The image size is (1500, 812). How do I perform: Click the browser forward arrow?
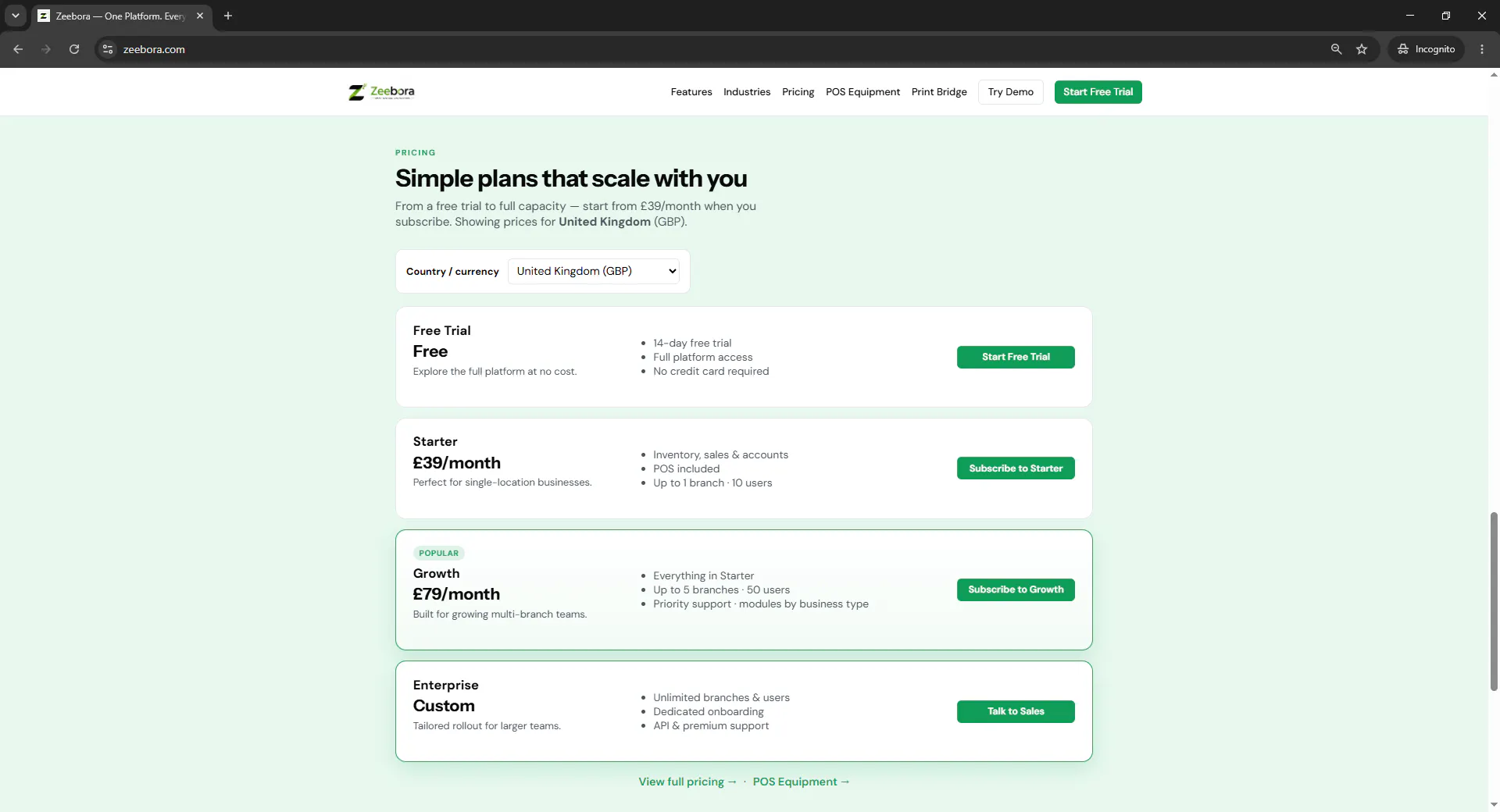(x=46, y=49)
